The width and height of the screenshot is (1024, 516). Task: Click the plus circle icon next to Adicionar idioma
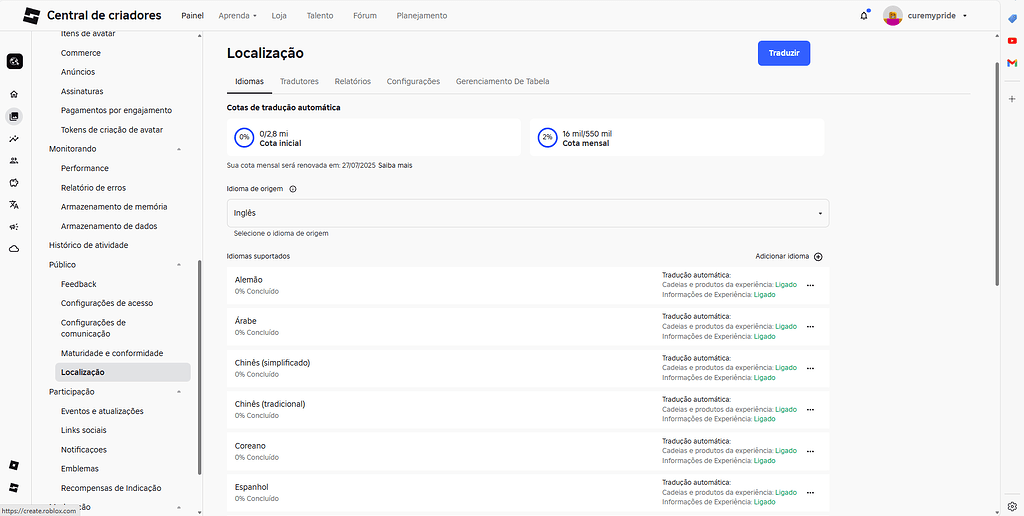click(x=818, y=257)
